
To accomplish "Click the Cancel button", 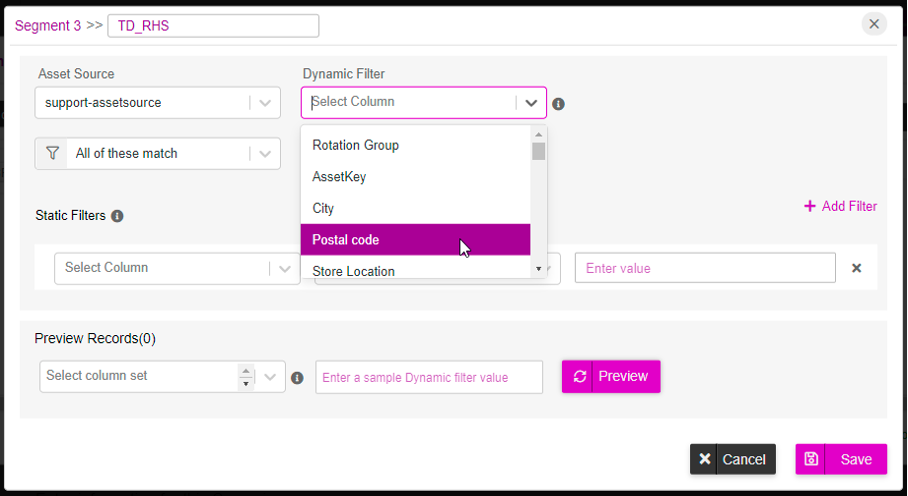I will (733, 459).
